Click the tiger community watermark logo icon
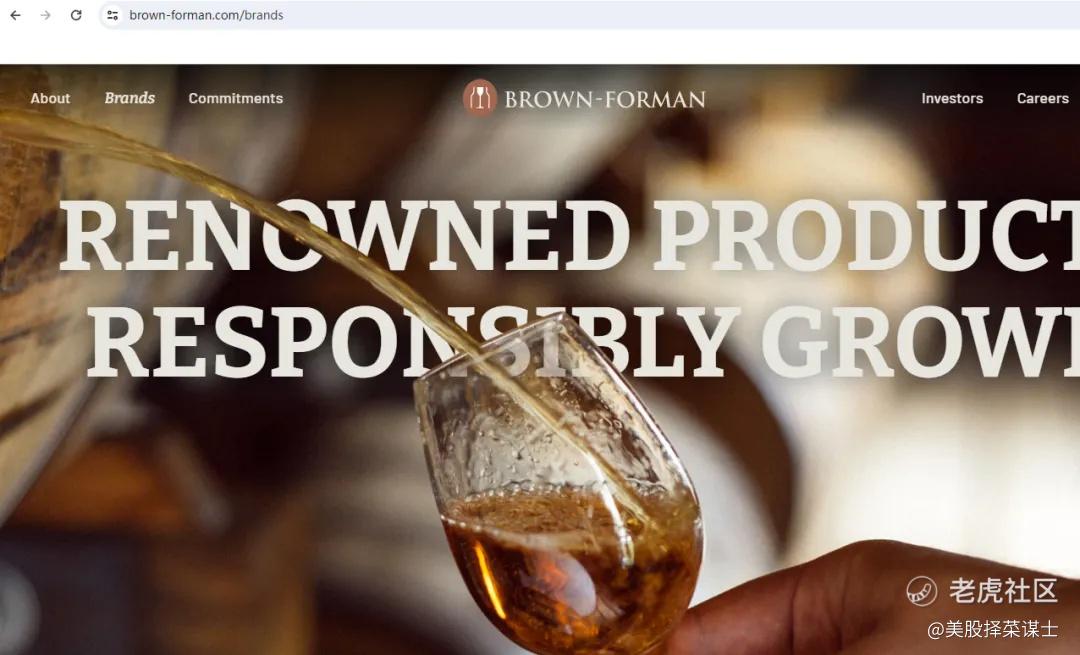Viewport: 1080px width, 655px height. click(x=921, y=591)
